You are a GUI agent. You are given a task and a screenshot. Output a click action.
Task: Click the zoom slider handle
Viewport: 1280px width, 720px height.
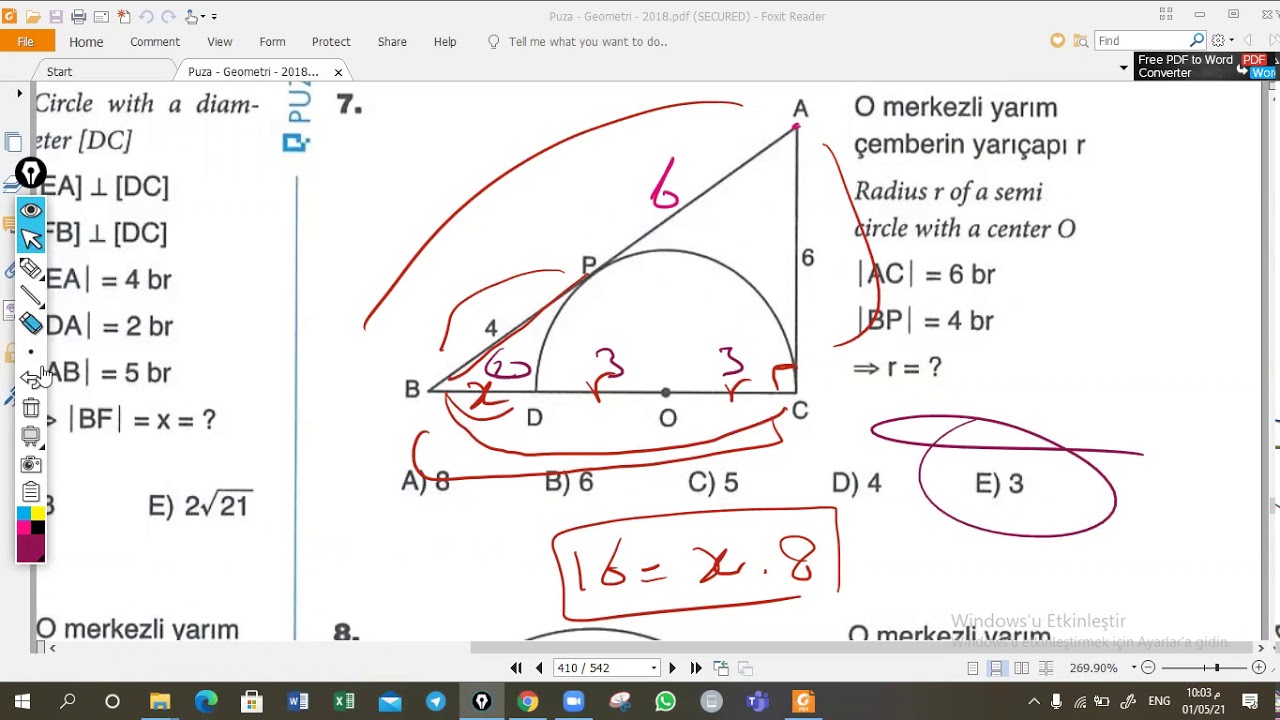pos(1217,668)
